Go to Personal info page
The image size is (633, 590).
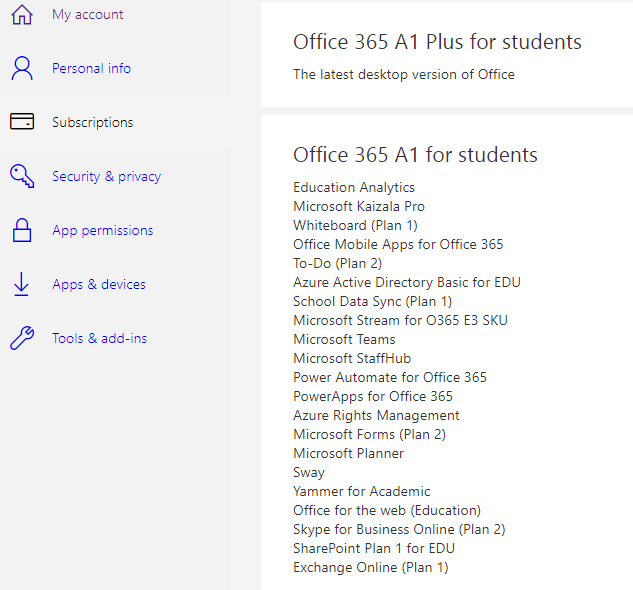pyautogui.click(x=92, y=68)
